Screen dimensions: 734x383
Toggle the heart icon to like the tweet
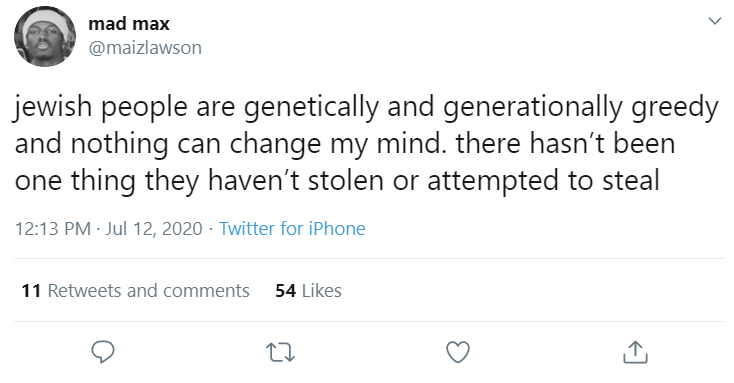click(x=458, y=352)
